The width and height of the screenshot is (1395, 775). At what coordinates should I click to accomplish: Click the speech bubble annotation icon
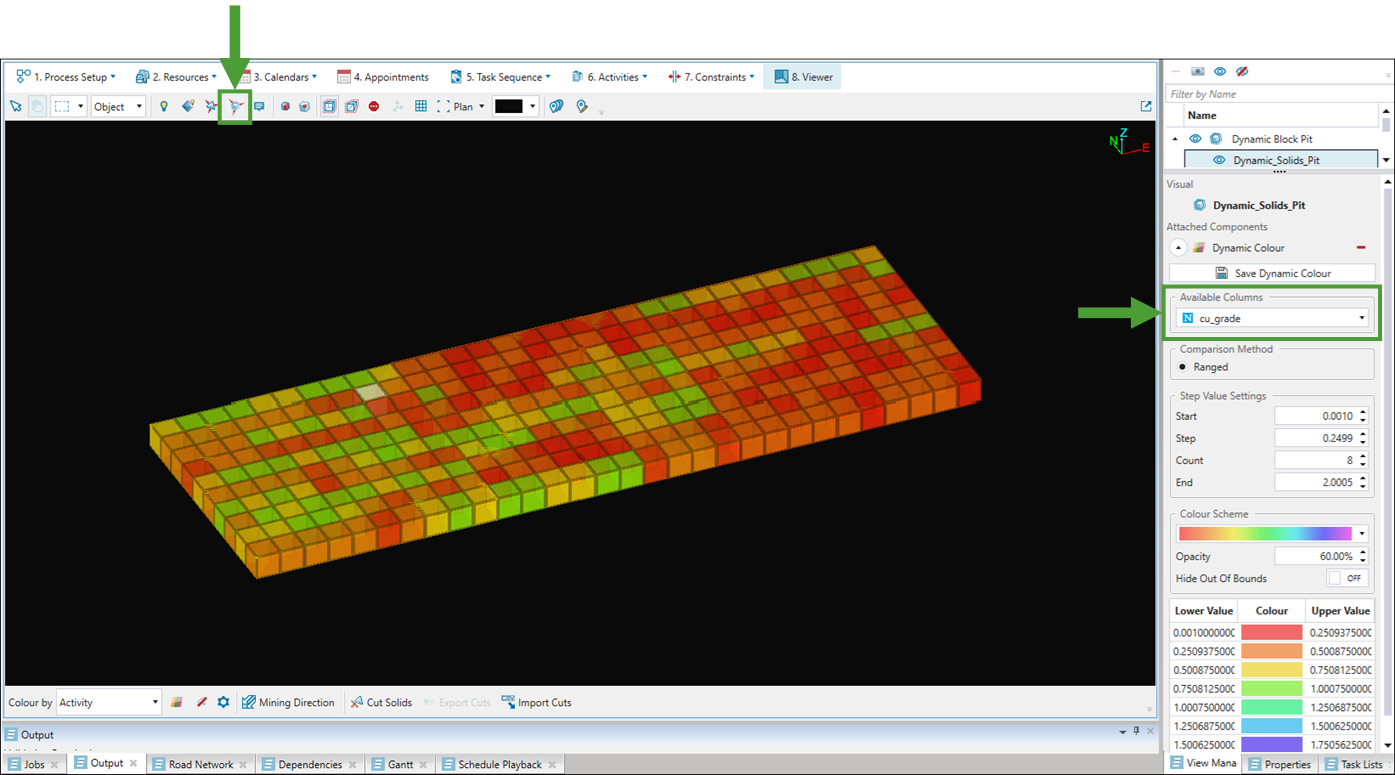[x=259, y=106]
